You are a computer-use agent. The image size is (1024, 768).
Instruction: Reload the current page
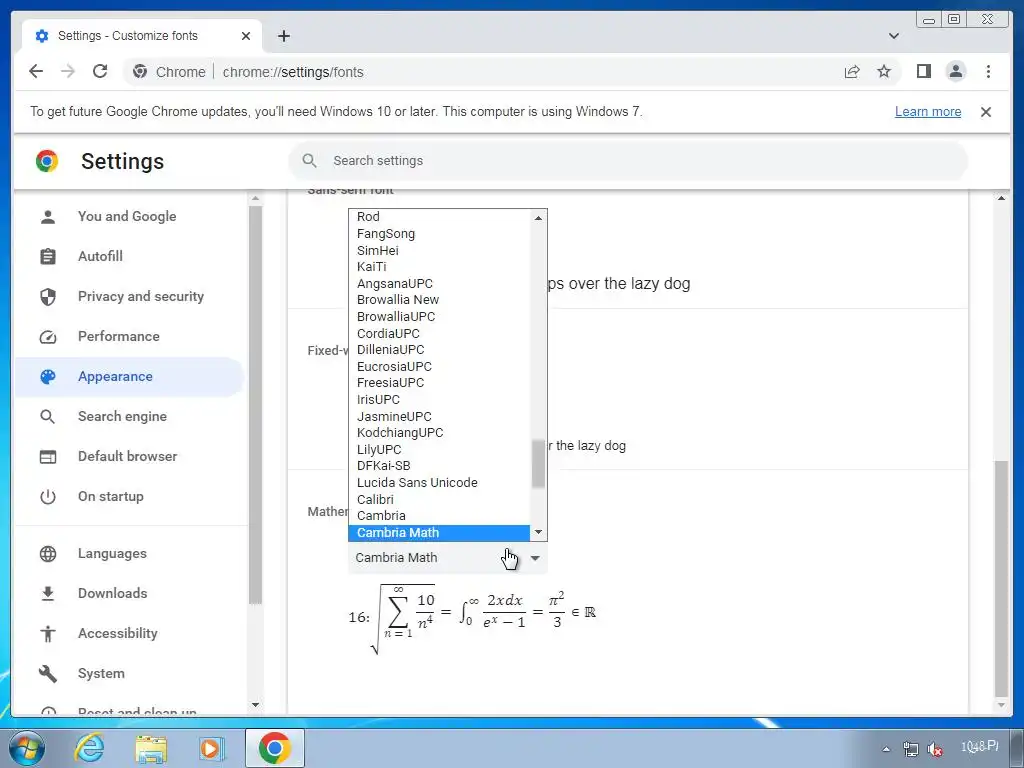click(x=100, y=71)
